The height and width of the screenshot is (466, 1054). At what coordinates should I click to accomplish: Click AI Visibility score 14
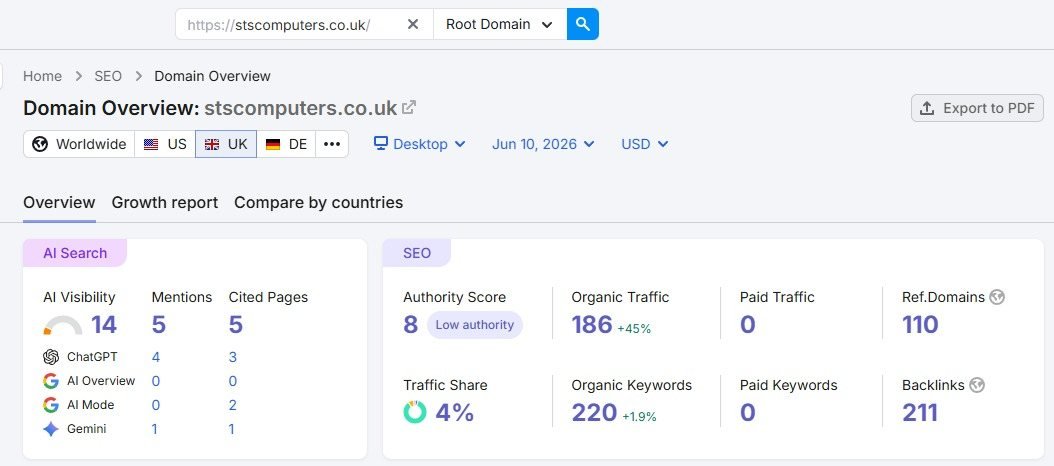[104, 325]
